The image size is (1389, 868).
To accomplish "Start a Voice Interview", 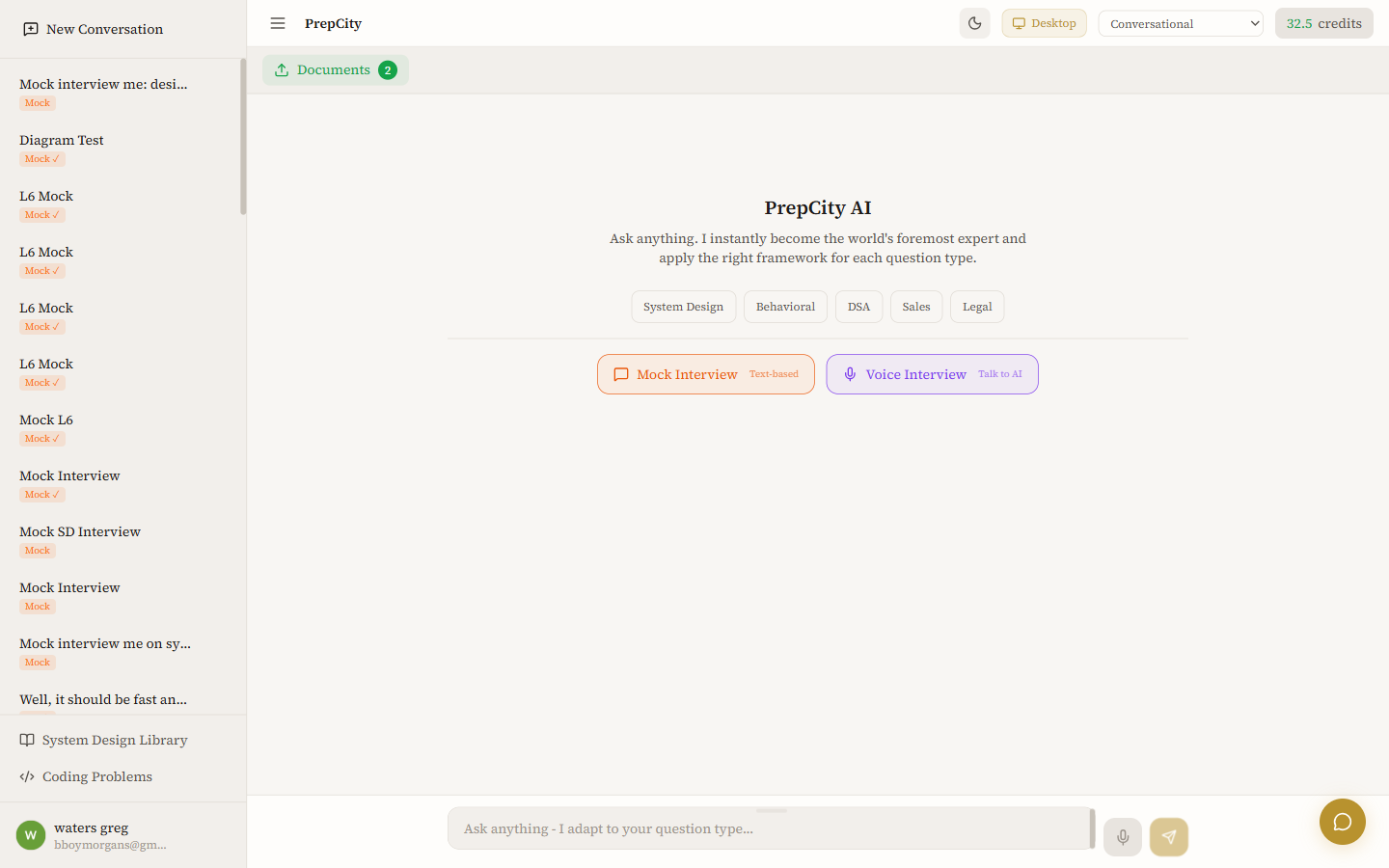I will [x=933, y=374].
